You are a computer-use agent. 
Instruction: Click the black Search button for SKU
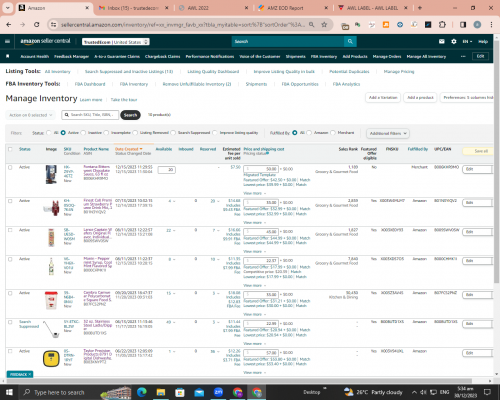(x=130, y=115)
